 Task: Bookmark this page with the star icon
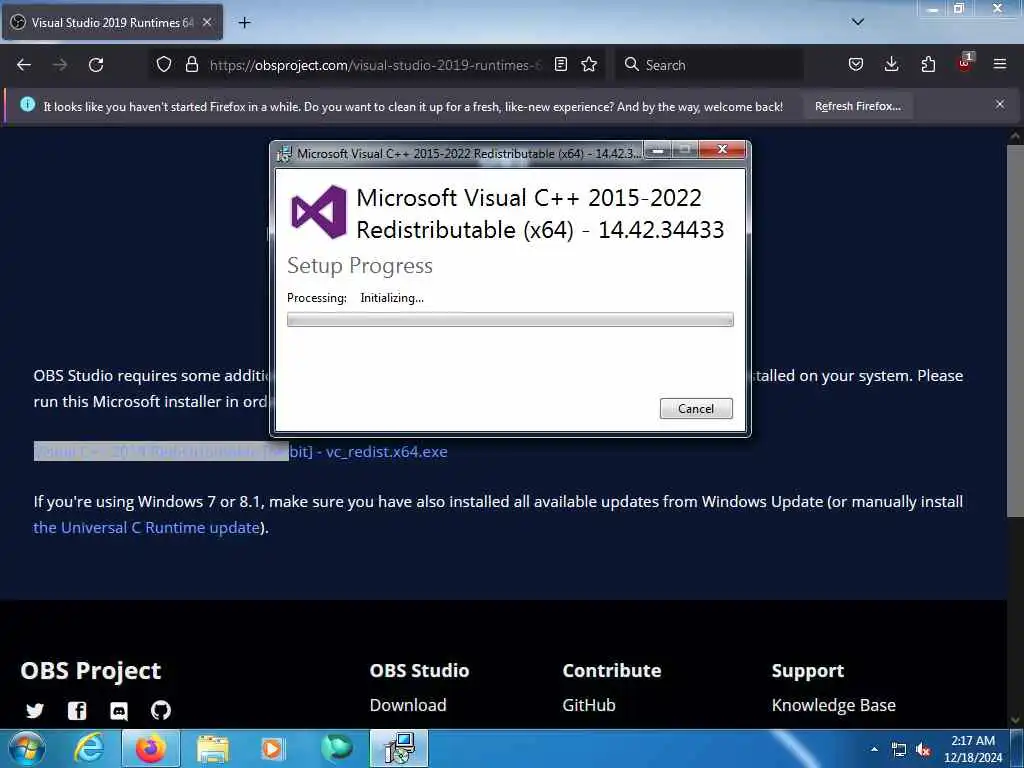(x=589, y=64)
